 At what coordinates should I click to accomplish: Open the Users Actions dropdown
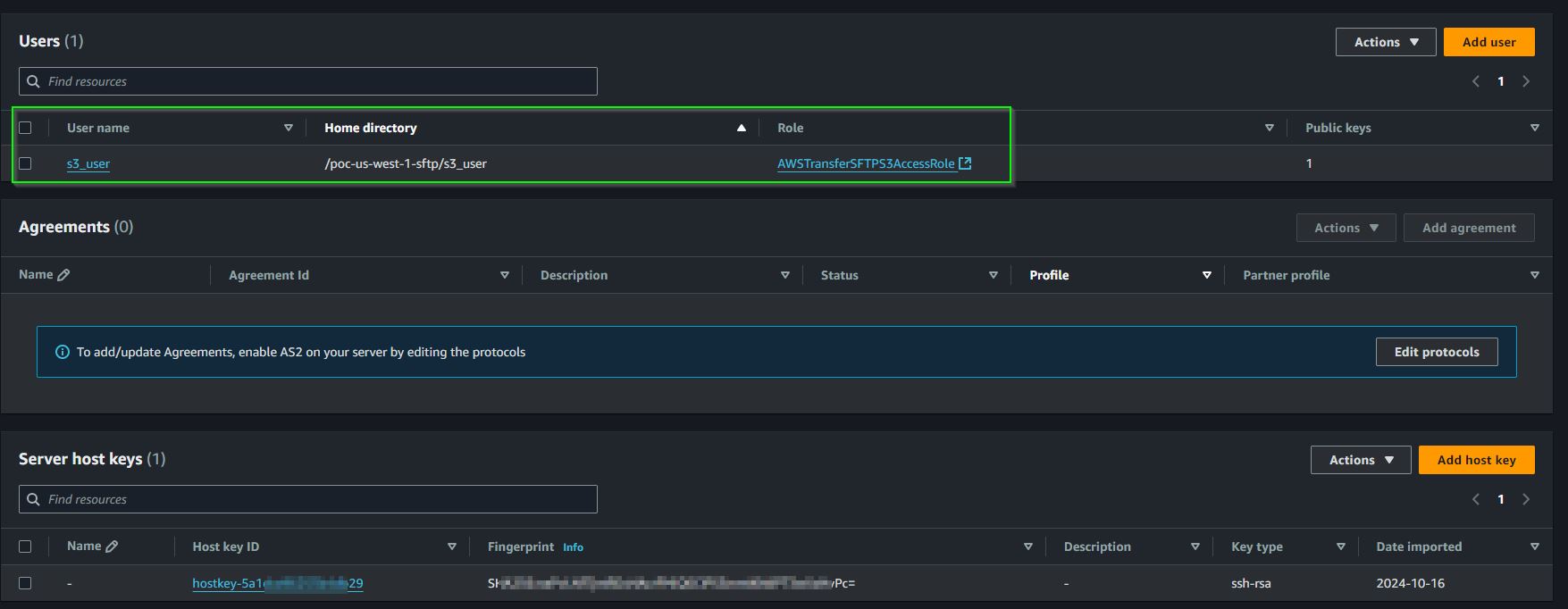coord(1385,42)
